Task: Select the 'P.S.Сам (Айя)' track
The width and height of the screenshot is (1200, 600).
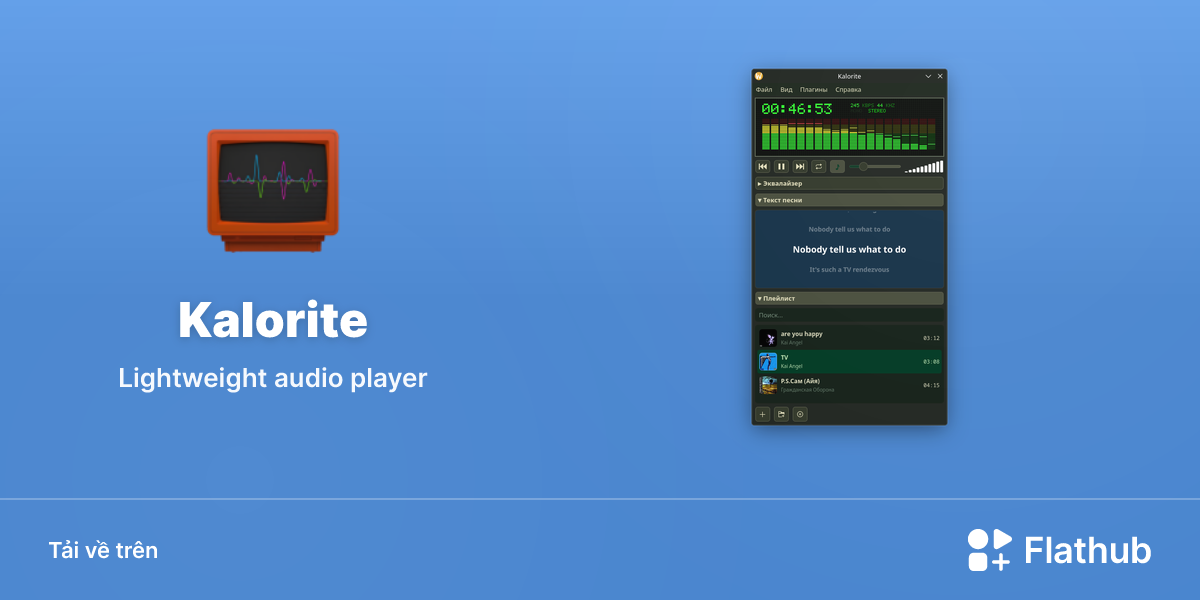Action: 849,385
